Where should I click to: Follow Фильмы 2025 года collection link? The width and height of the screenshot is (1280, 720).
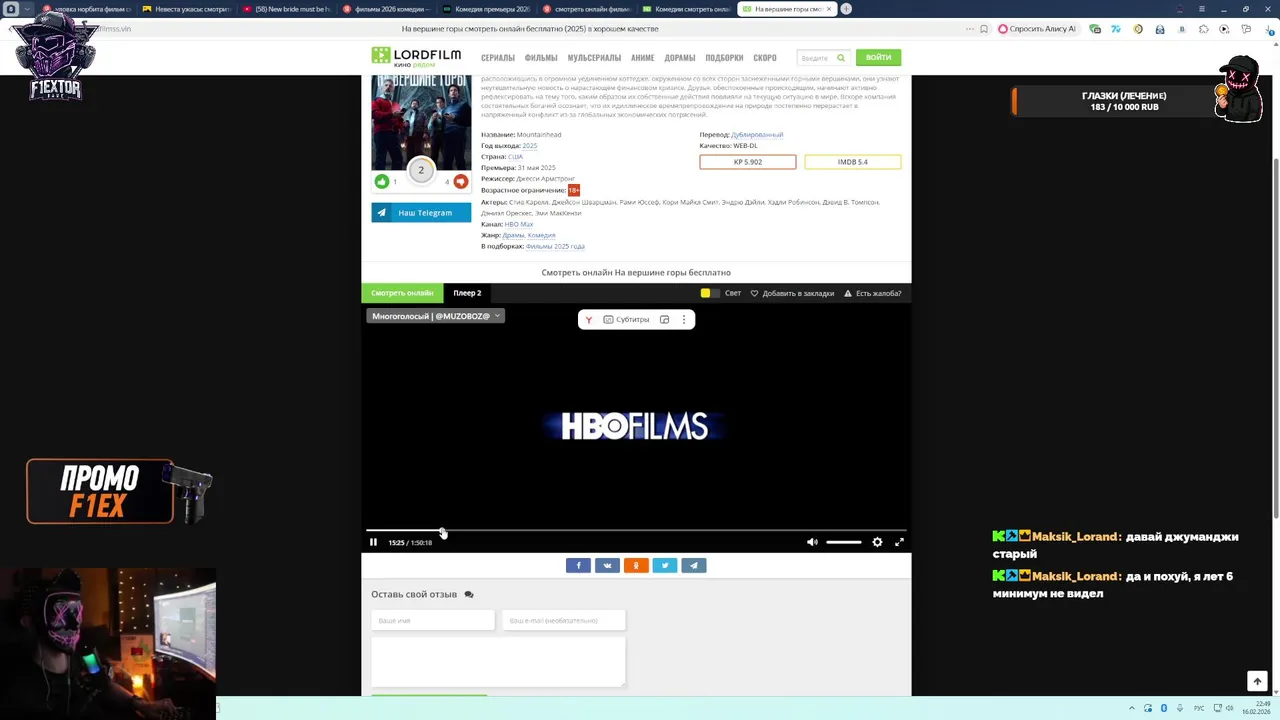pos(555,246)
